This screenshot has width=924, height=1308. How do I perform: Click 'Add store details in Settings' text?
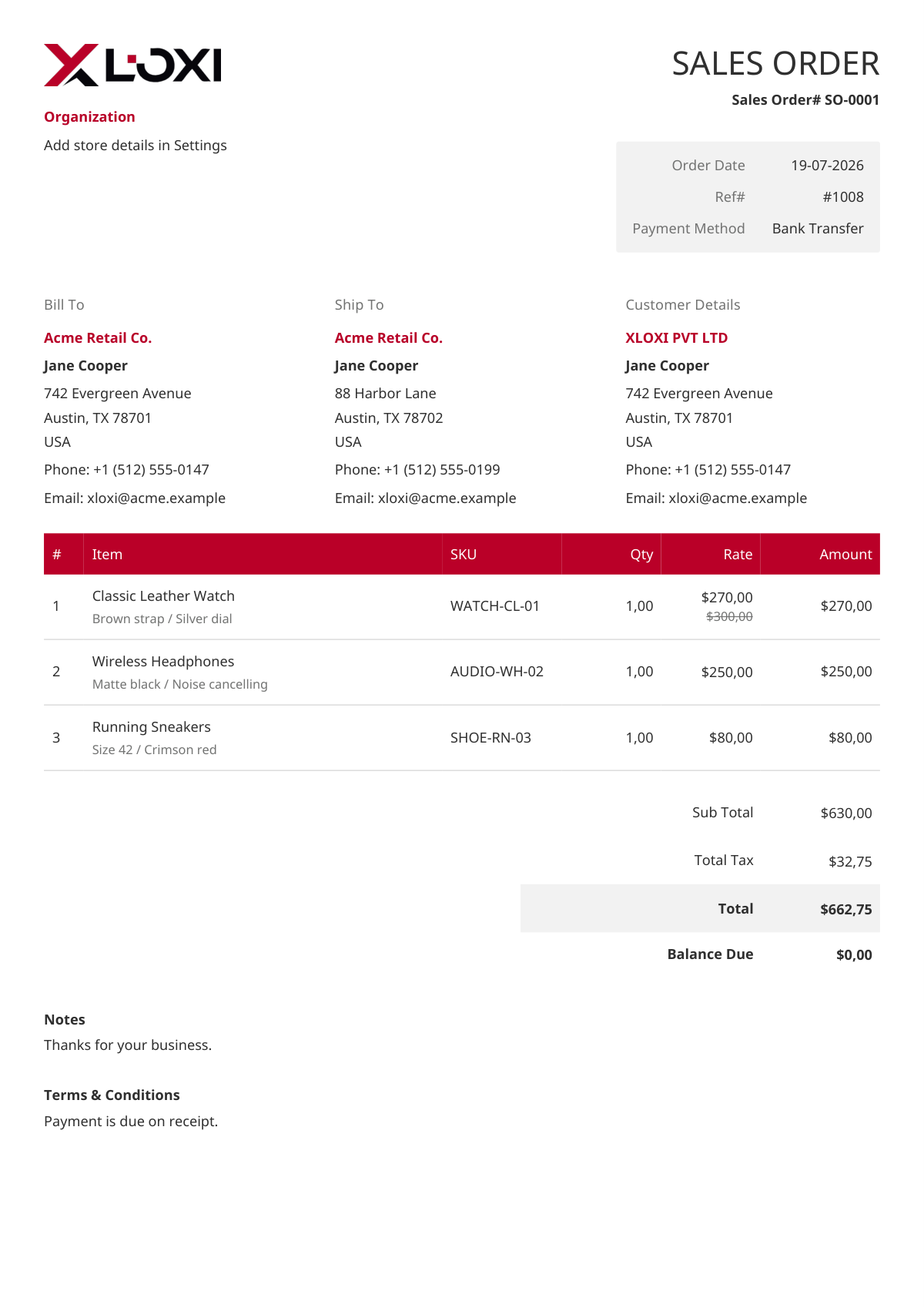[x=136, y=146]
